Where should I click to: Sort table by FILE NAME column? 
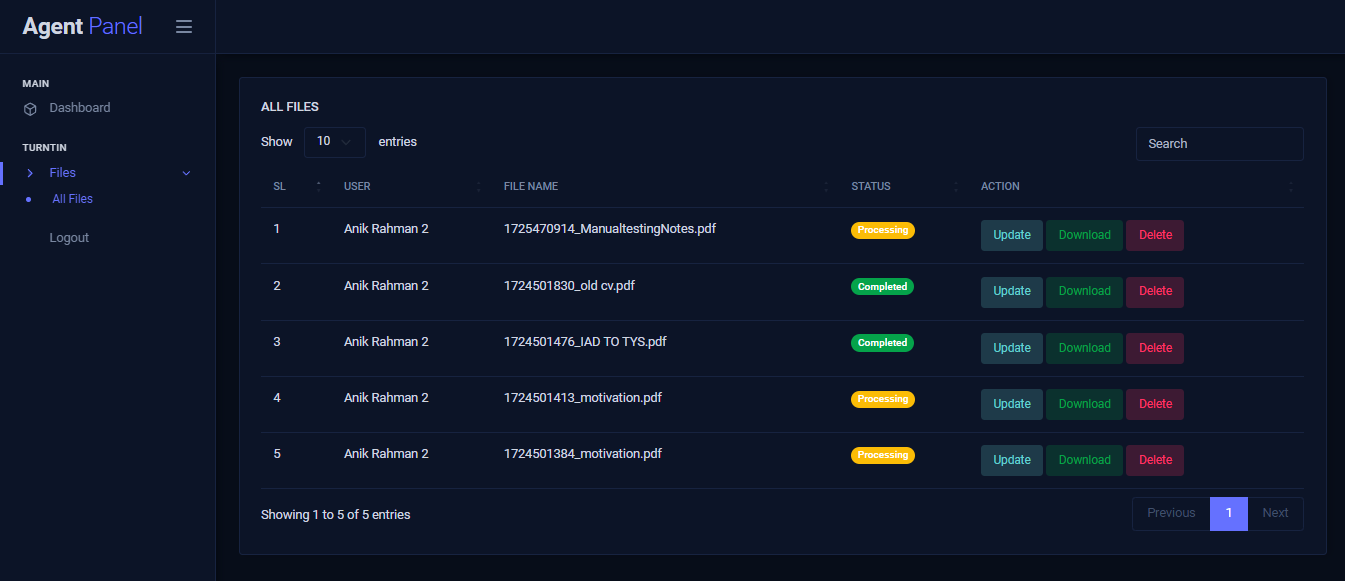click(x=665, y=186)
